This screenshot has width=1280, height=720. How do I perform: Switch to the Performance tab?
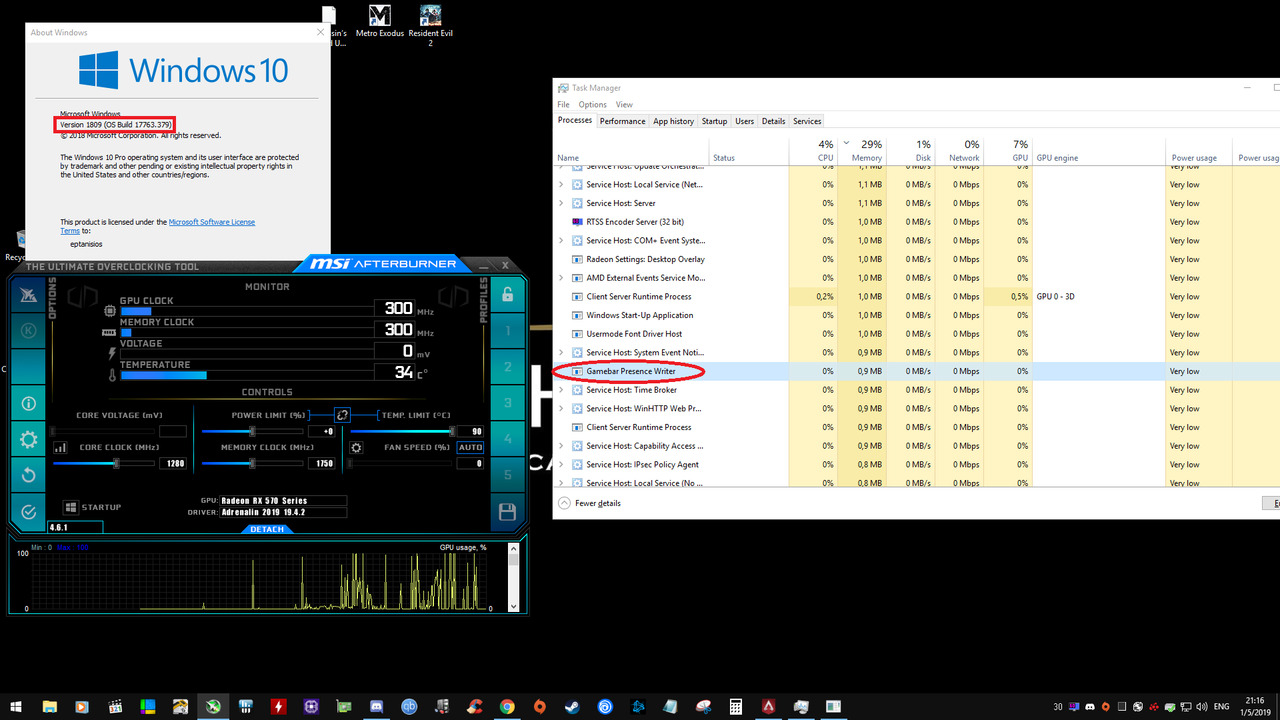pyautogui.click(x=623, y=121)
